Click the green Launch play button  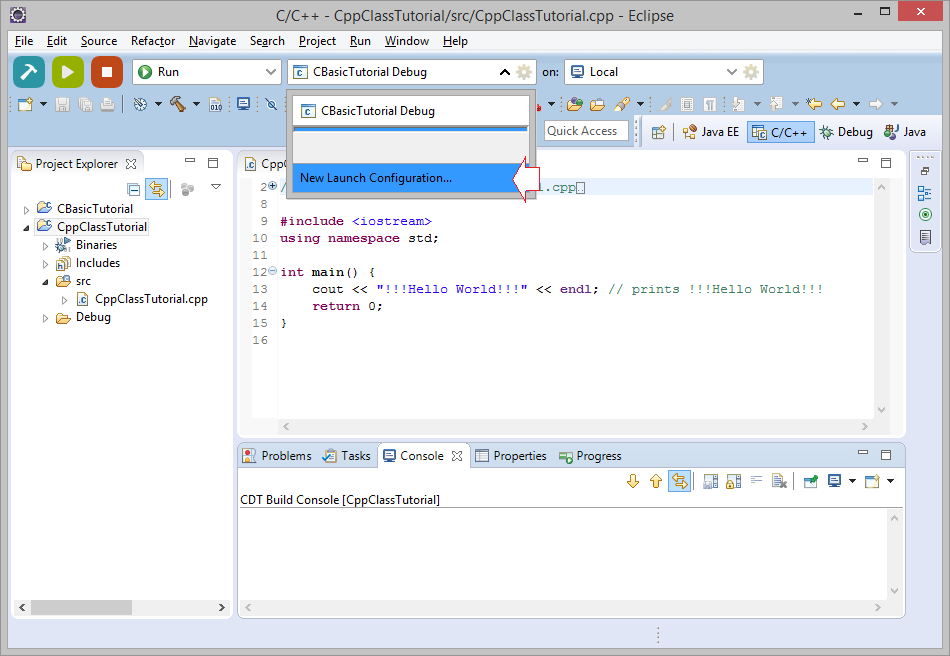click(x=68, y=72)
